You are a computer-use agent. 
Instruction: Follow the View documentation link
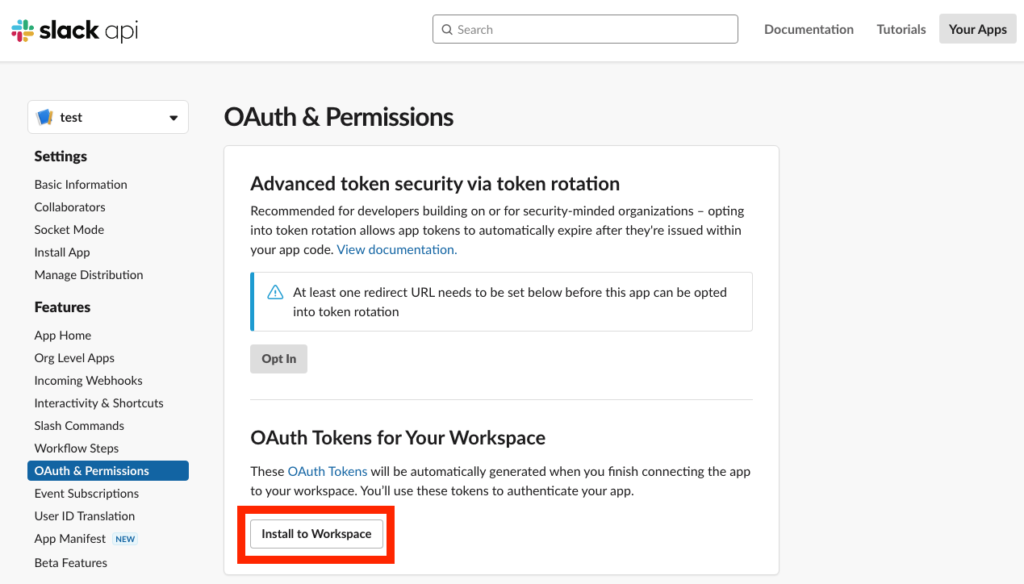click(397, 250)
